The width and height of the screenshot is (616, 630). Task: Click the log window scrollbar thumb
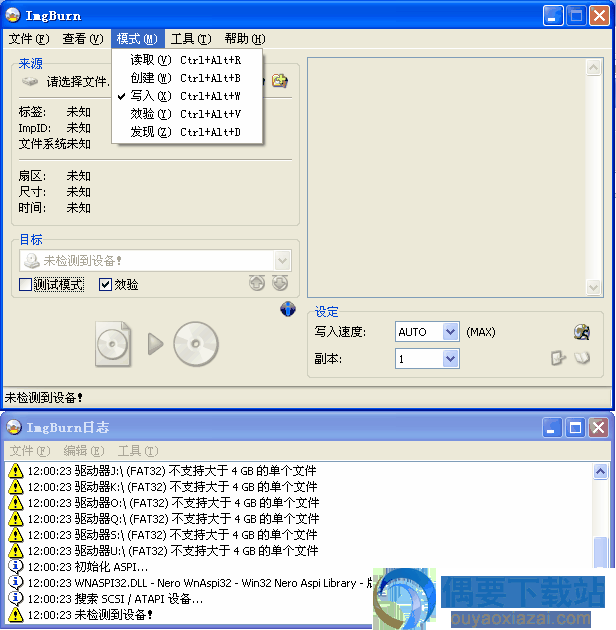point(600,552)
